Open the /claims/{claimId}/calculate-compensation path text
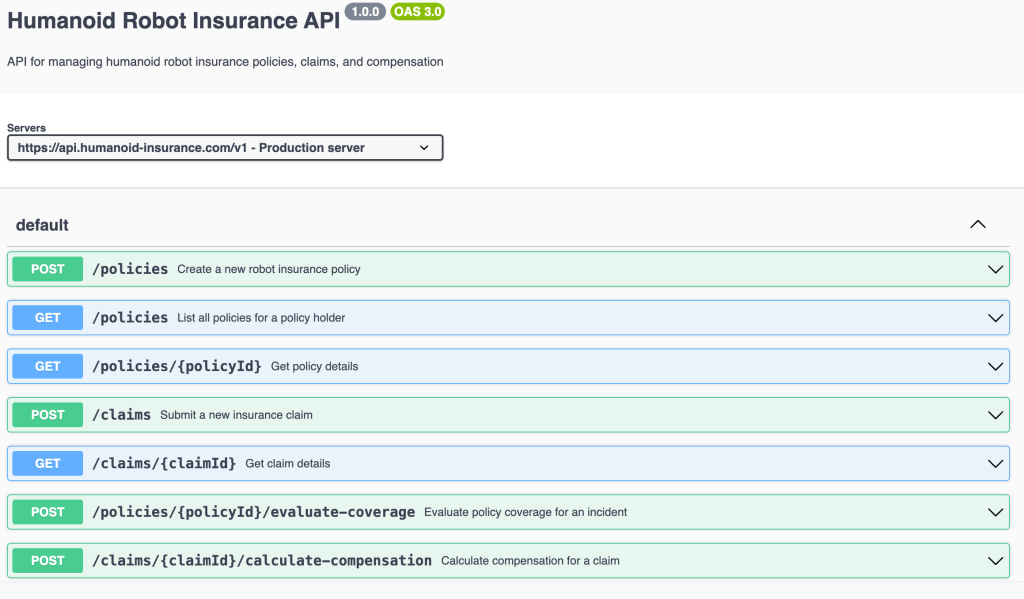The height and width of the screenshot is (599, 1024). (262, 561)
